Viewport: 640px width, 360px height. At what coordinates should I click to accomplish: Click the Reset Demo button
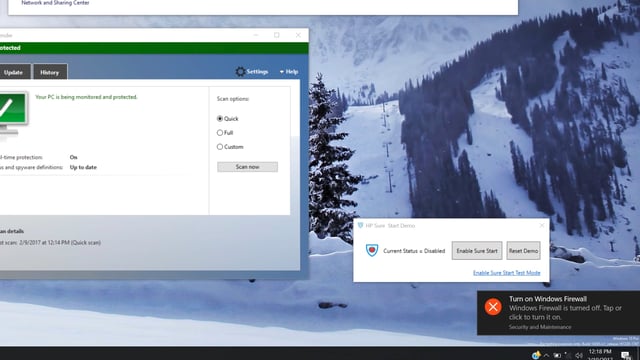pos(523,251)
